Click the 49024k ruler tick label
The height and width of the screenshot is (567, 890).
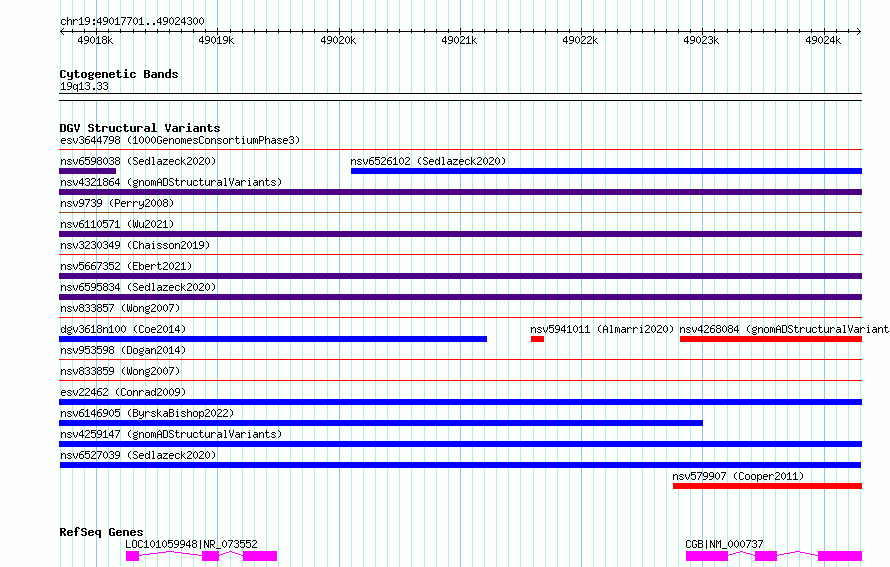823,40
